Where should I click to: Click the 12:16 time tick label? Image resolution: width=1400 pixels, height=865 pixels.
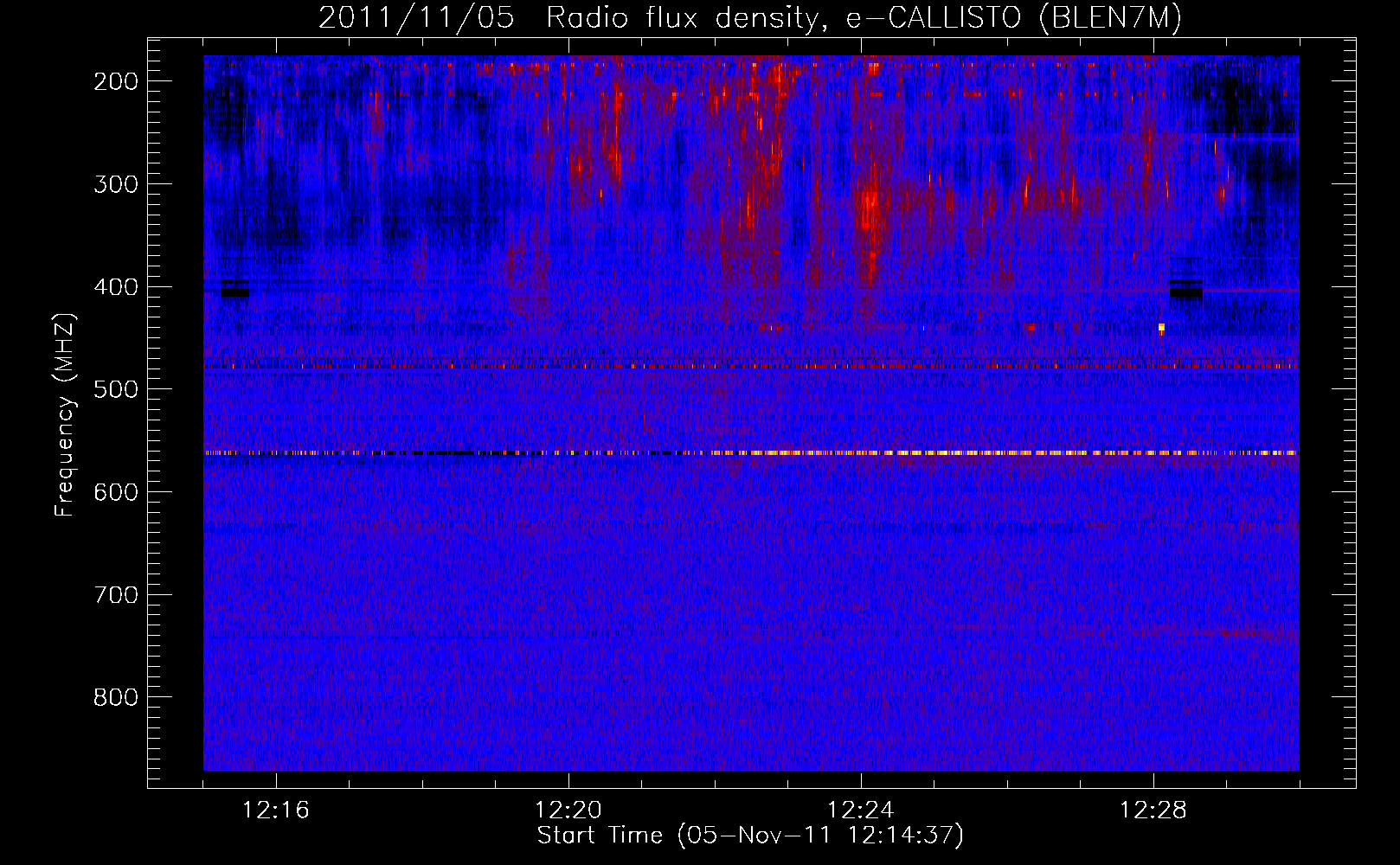point(275,811)
